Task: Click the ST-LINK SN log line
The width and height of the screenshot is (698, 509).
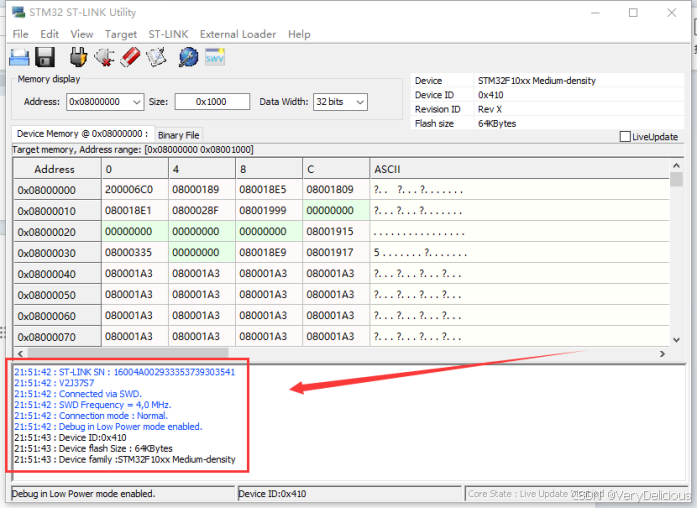Action: [x=124, y=372]
